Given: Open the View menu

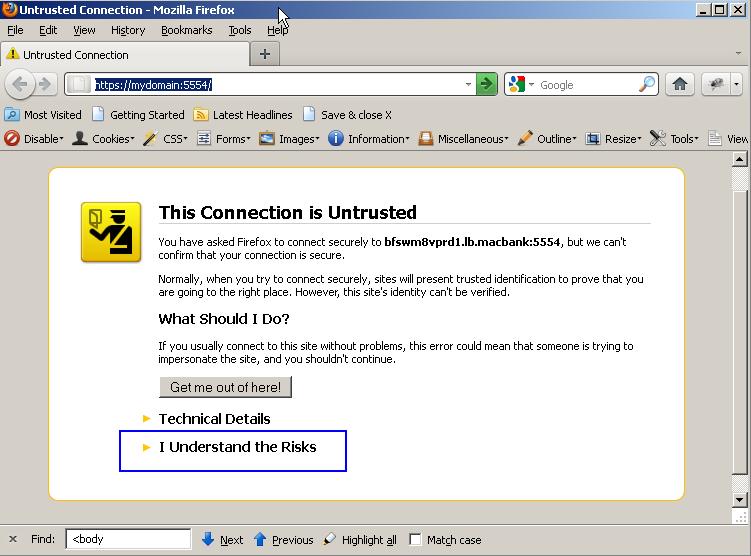Looking at the screenshot, I should pos(84,30).
